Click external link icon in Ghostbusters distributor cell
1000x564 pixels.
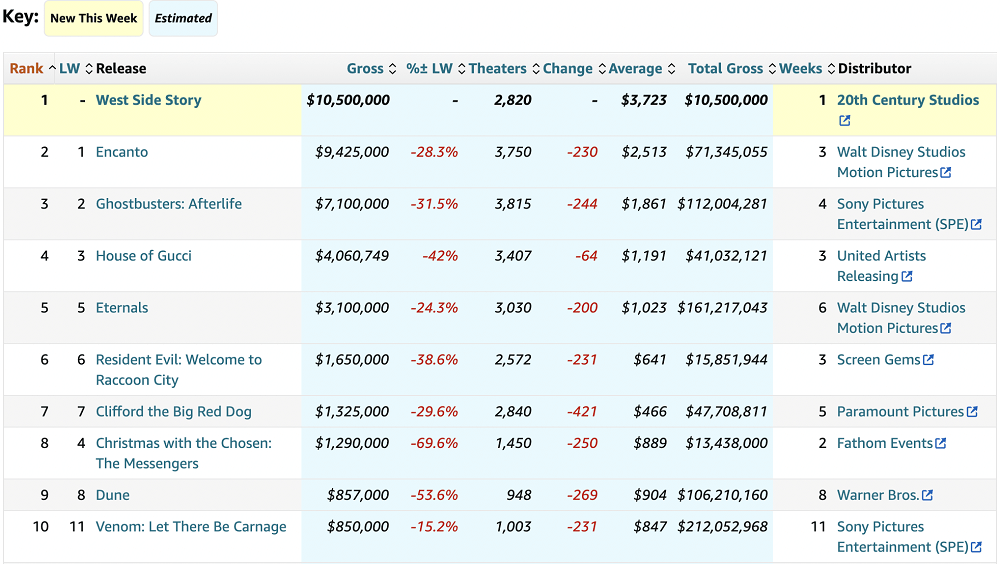coord(976,225)
